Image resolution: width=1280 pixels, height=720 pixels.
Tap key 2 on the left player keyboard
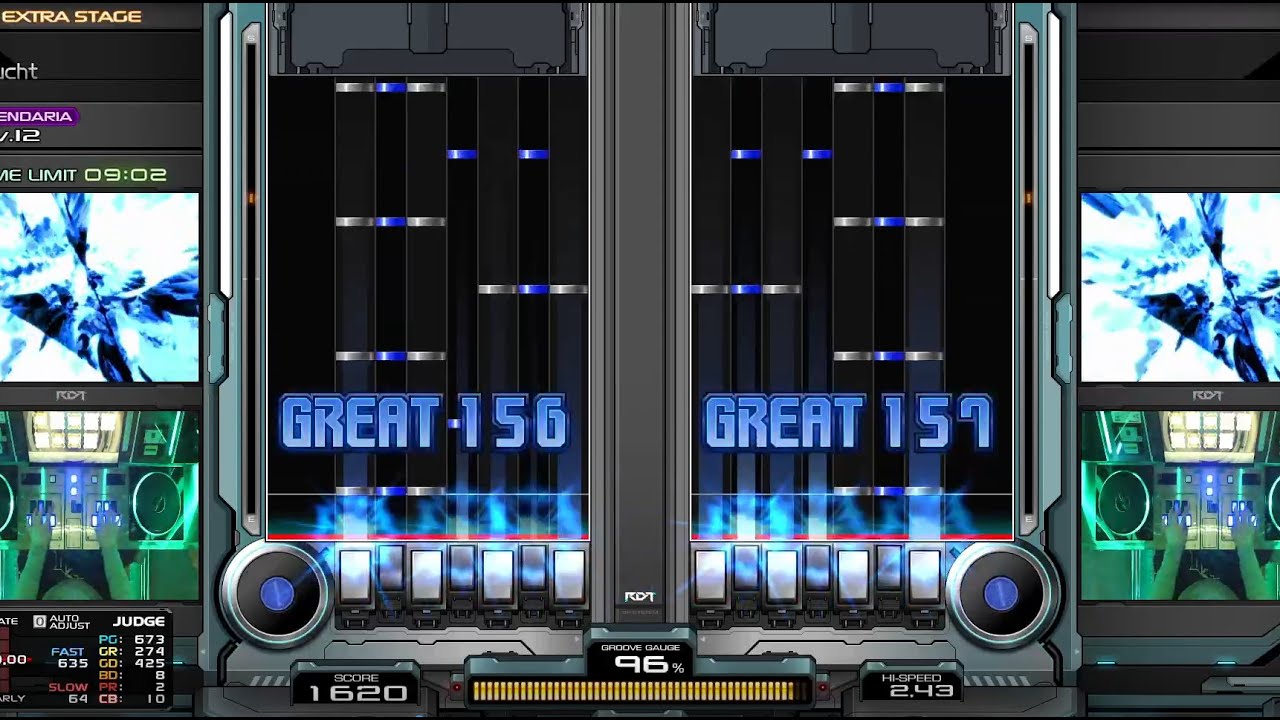click(x=391, y=568)
